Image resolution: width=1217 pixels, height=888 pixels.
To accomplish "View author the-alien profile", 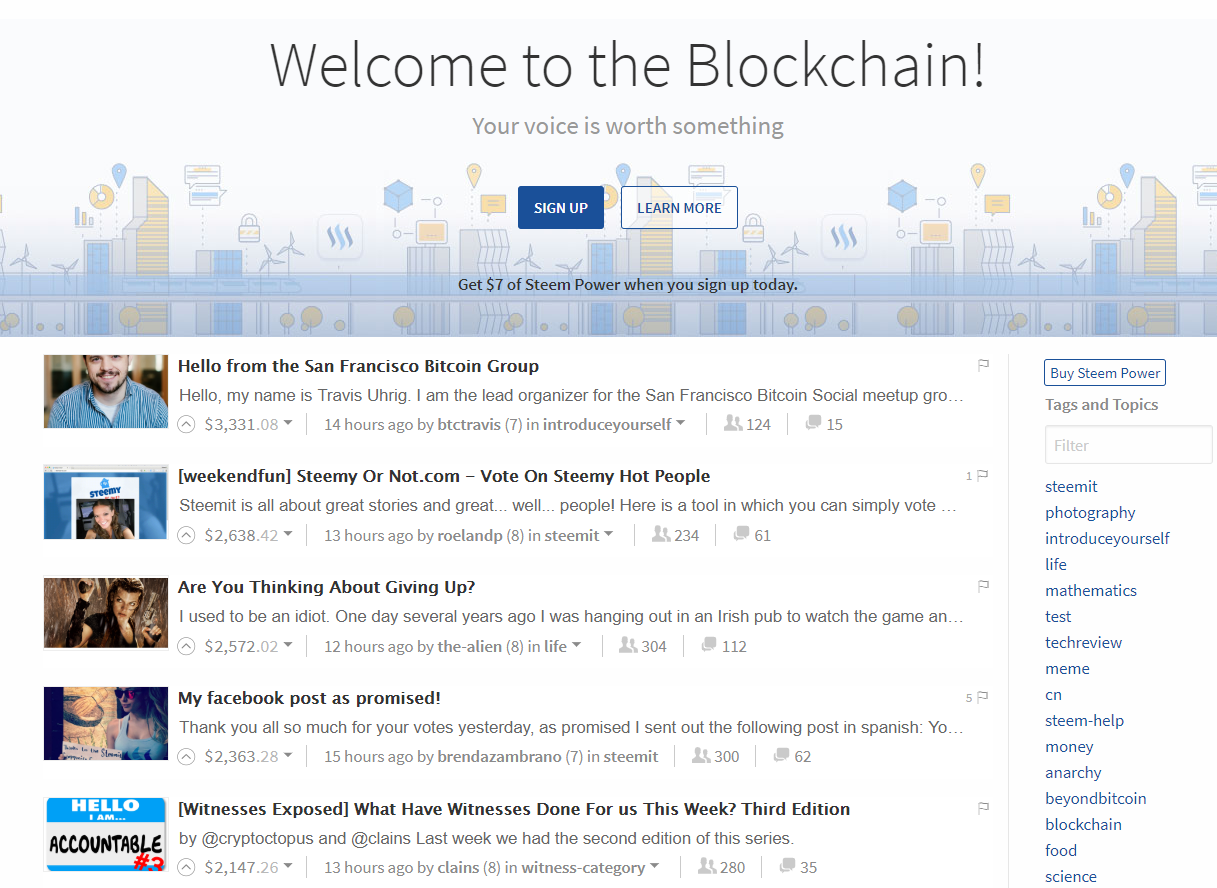I will (x=470, y=646).
